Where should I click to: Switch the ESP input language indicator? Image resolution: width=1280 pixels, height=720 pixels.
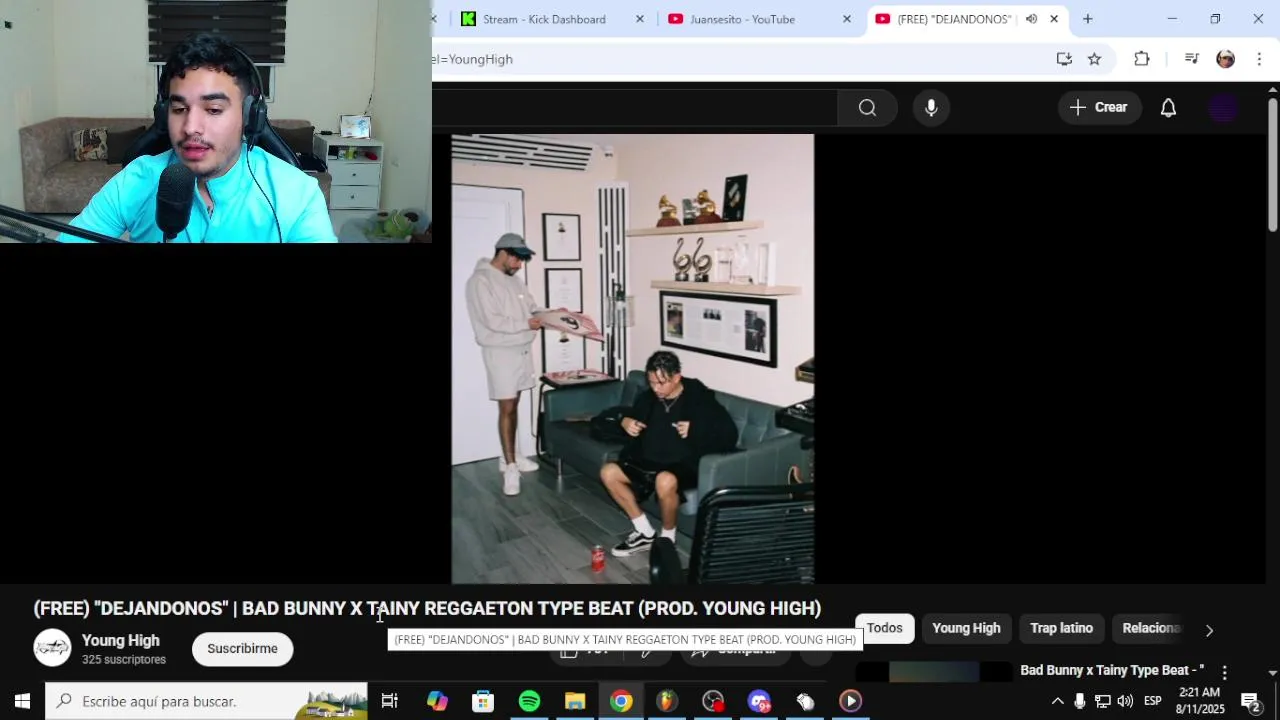click(1153, 701)
